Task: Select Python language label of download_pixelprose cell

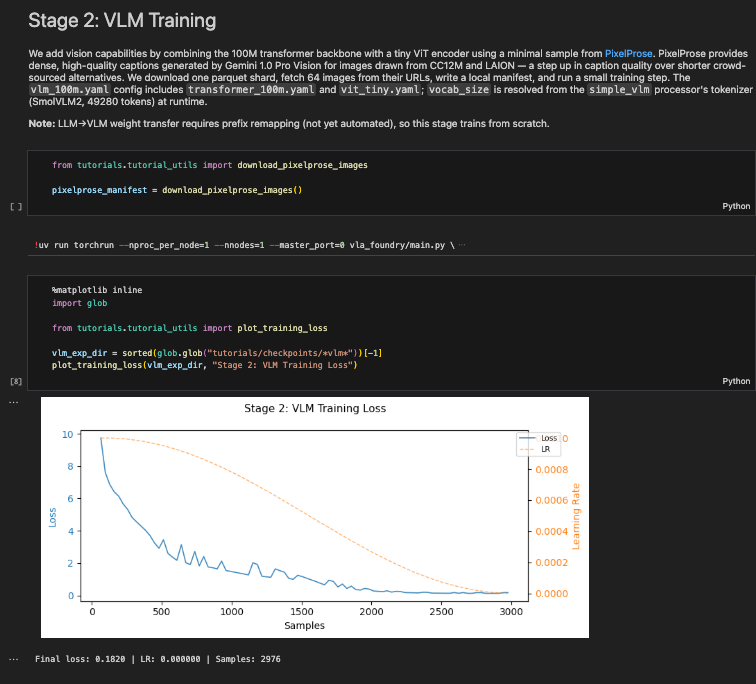Action: pos(736,206)
